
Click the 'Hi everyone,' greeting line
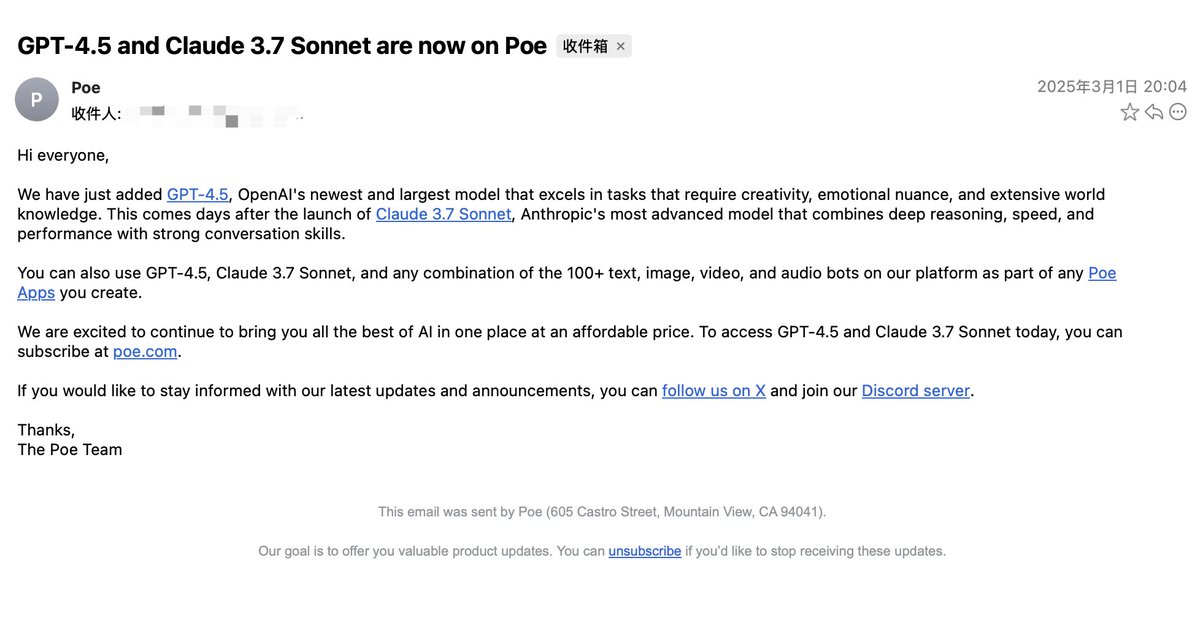(x=63, y=155)
